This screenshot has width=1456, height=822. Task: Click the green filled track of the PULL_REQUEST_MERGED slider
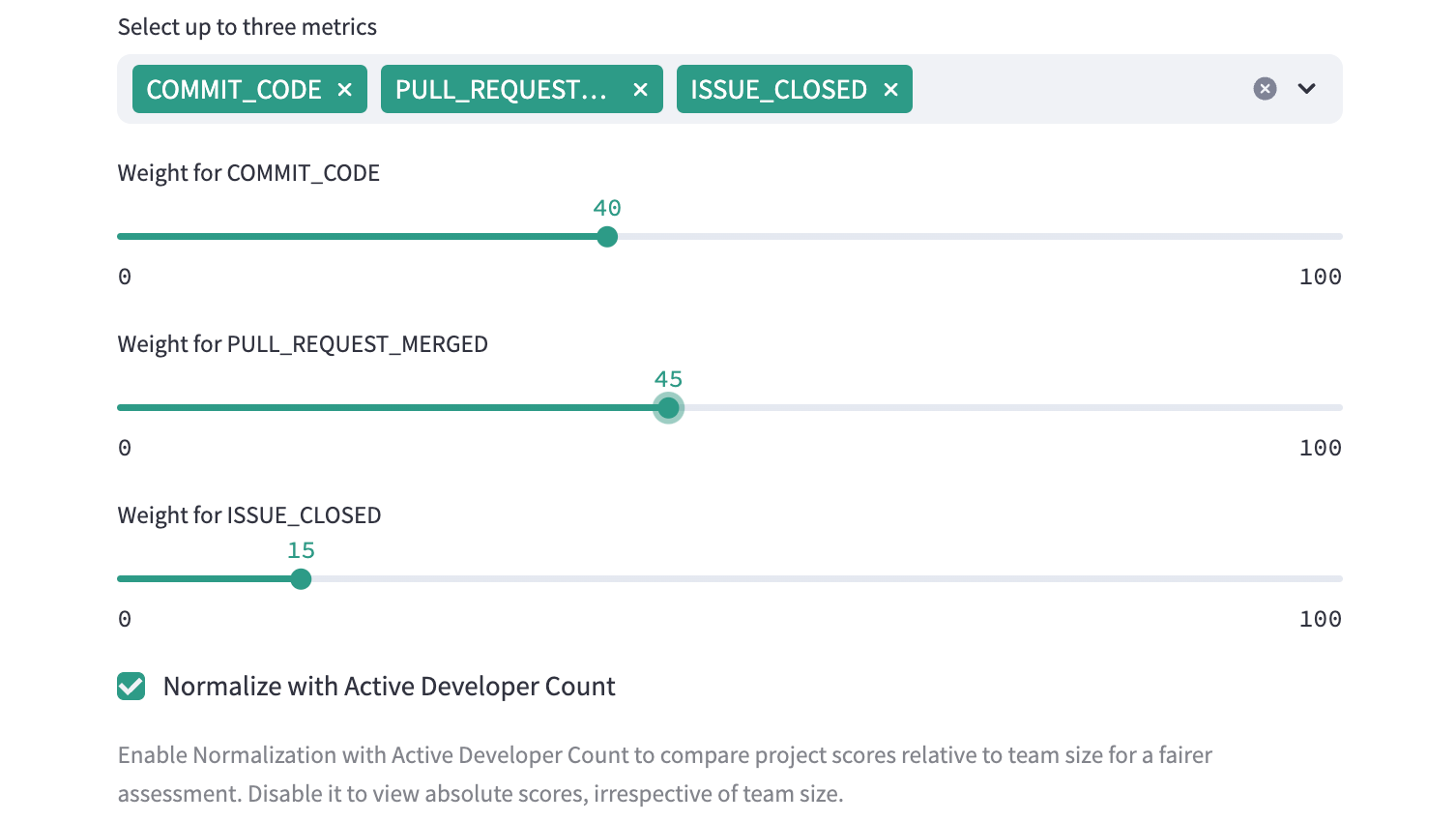click(x=387, y=408)
